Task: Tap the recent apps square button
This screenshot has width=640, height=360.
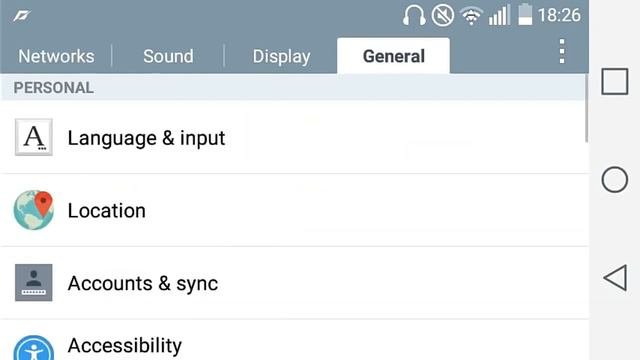Action: 615,82
